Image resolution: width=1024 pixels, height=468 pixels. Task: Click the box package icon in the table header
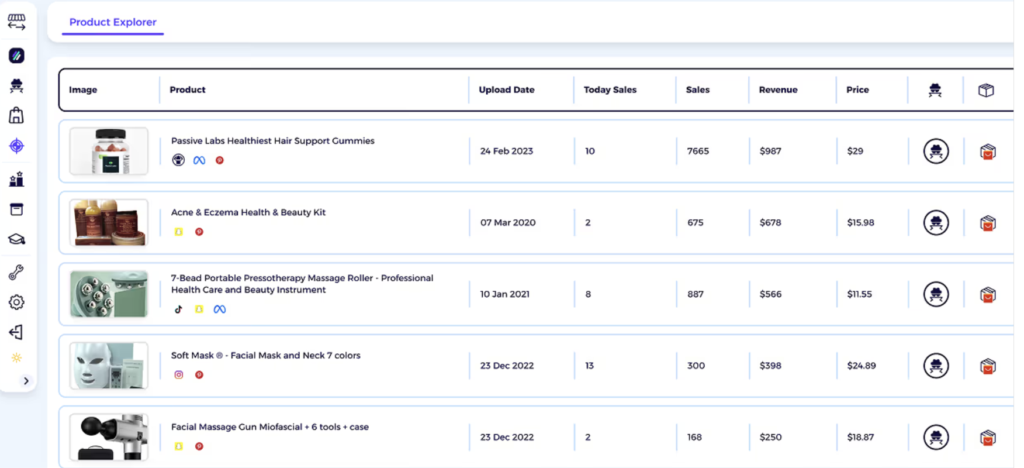pos(986,91)
